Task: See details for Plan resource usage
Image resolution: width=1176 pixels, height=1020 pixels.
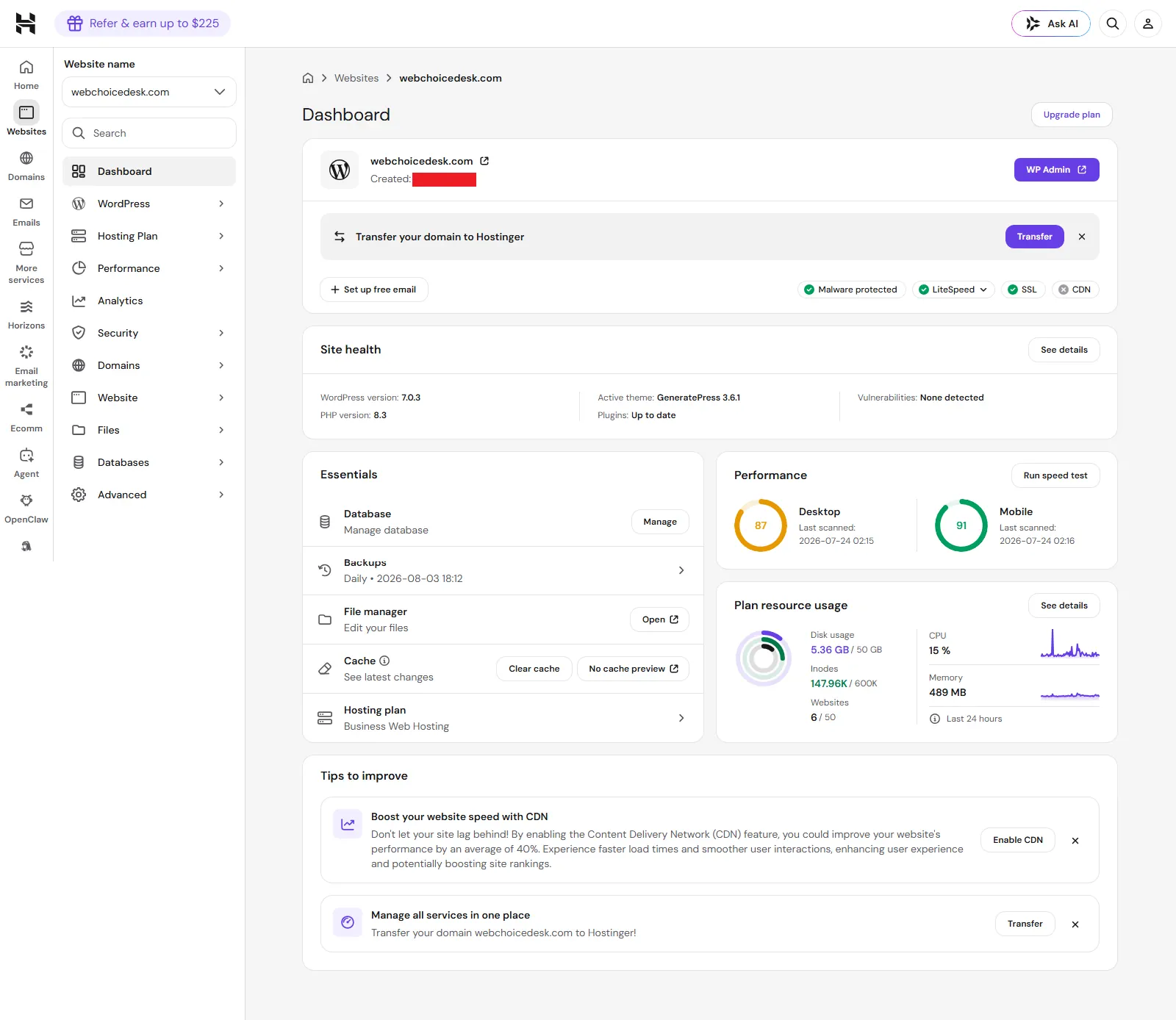Action: [x=1064, y=606]
